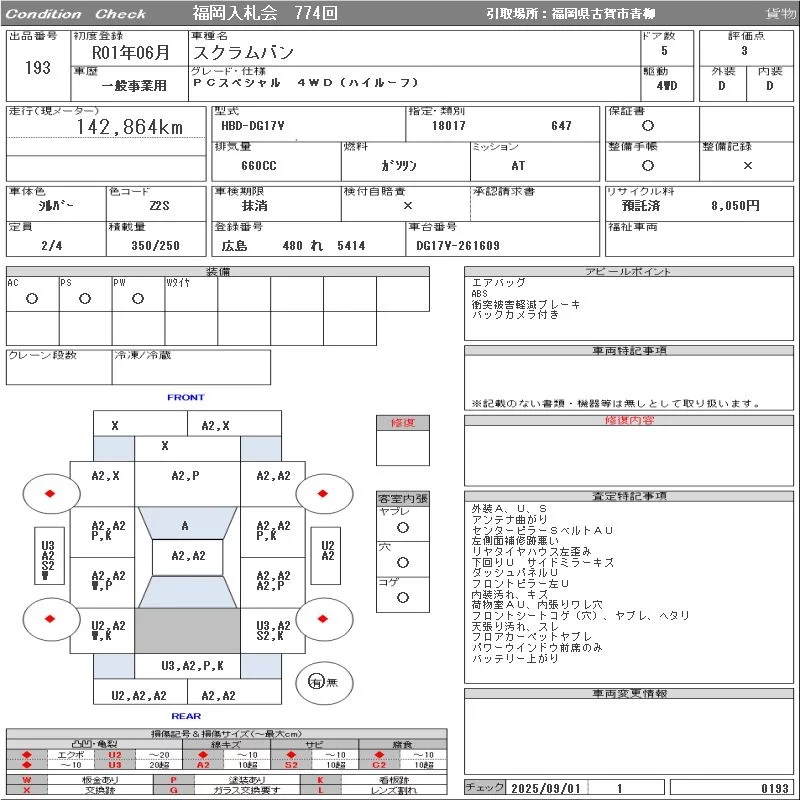
Task: Click the left side sill box U3 A2 S2 W
Action: pyautogui.click(x=49, y=556)
